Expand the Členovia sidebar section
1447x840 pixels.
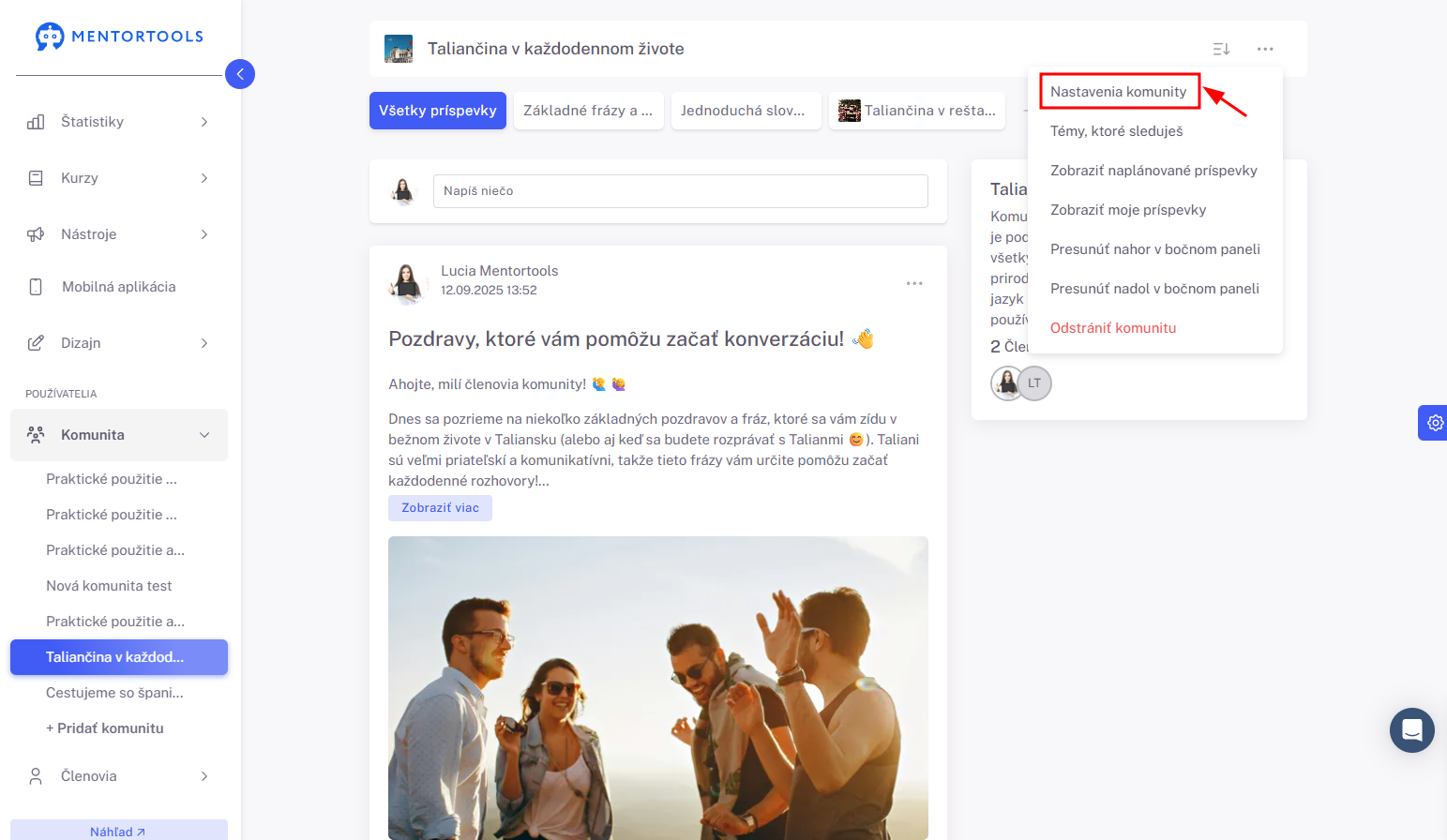119,776
